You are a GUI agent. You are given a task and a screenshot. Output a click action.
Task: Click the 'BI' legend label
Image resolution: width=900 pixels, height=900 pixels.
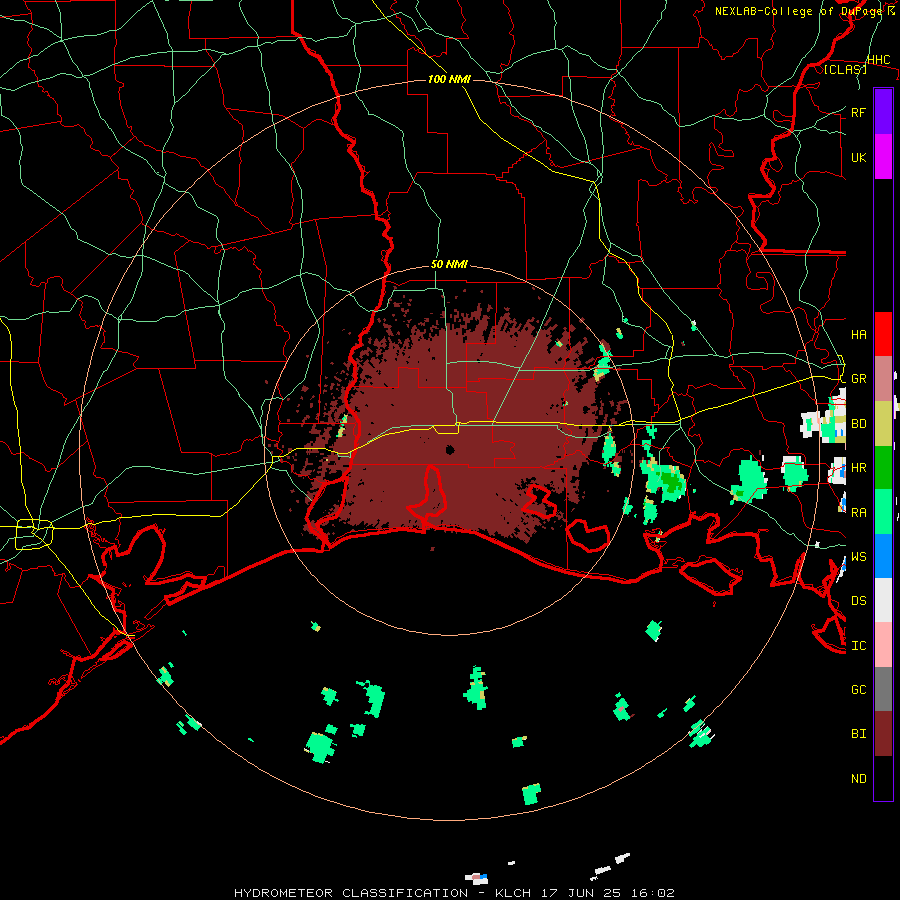[858, 734]
